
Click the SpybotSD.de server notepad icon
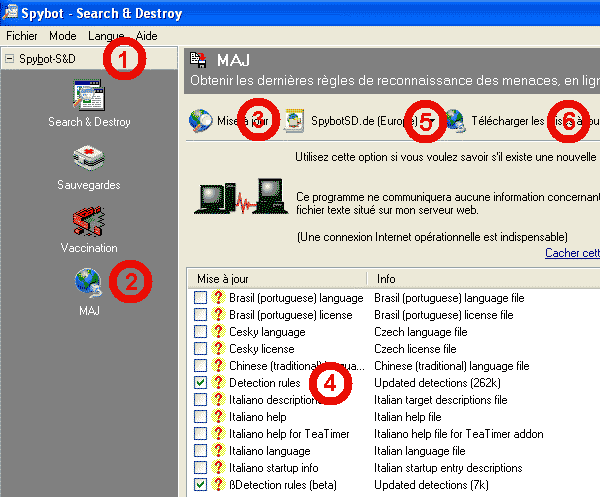[294, 121]
